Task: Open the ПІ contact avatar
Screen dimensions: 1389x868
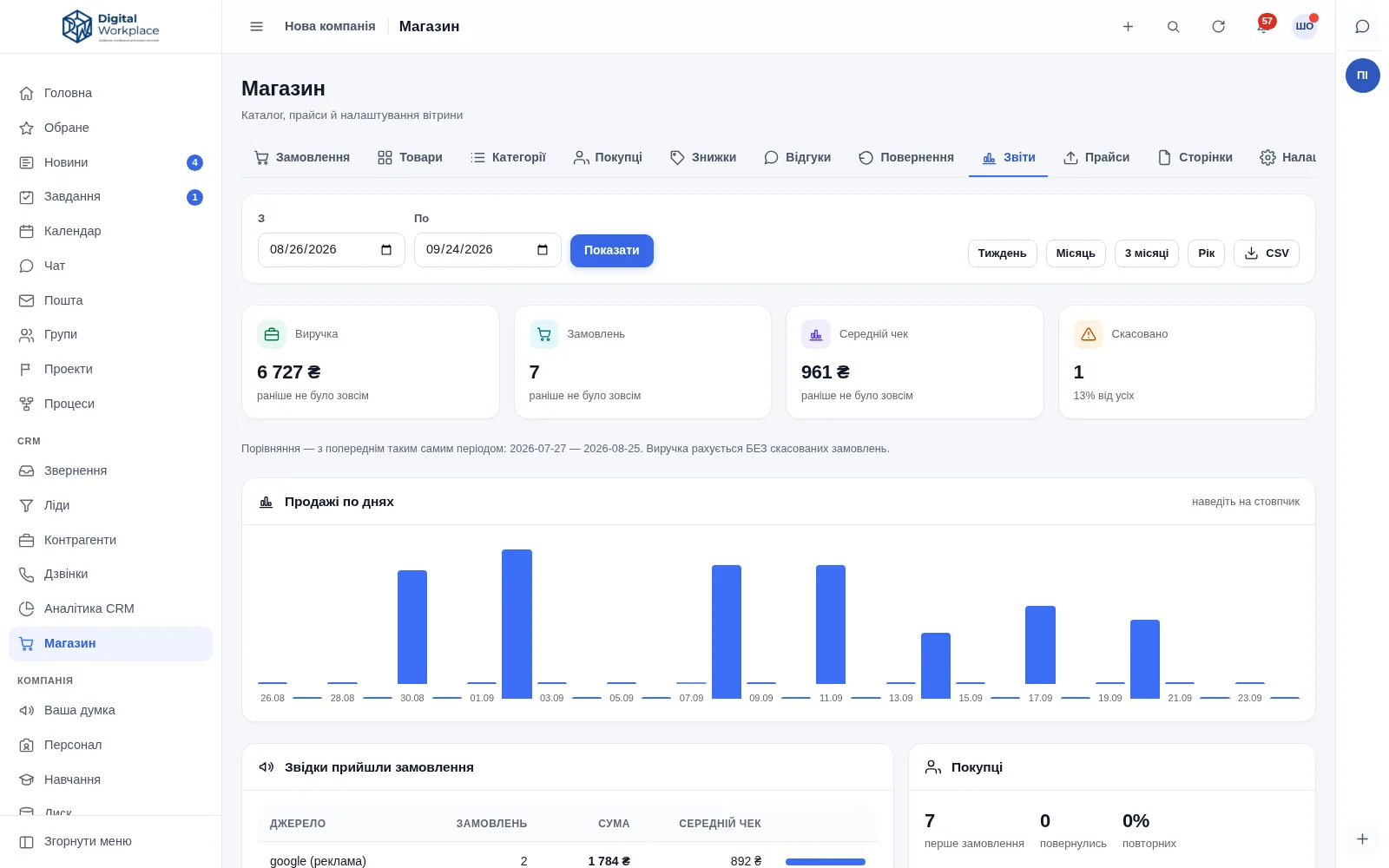Action: (x=1362, y=76)
